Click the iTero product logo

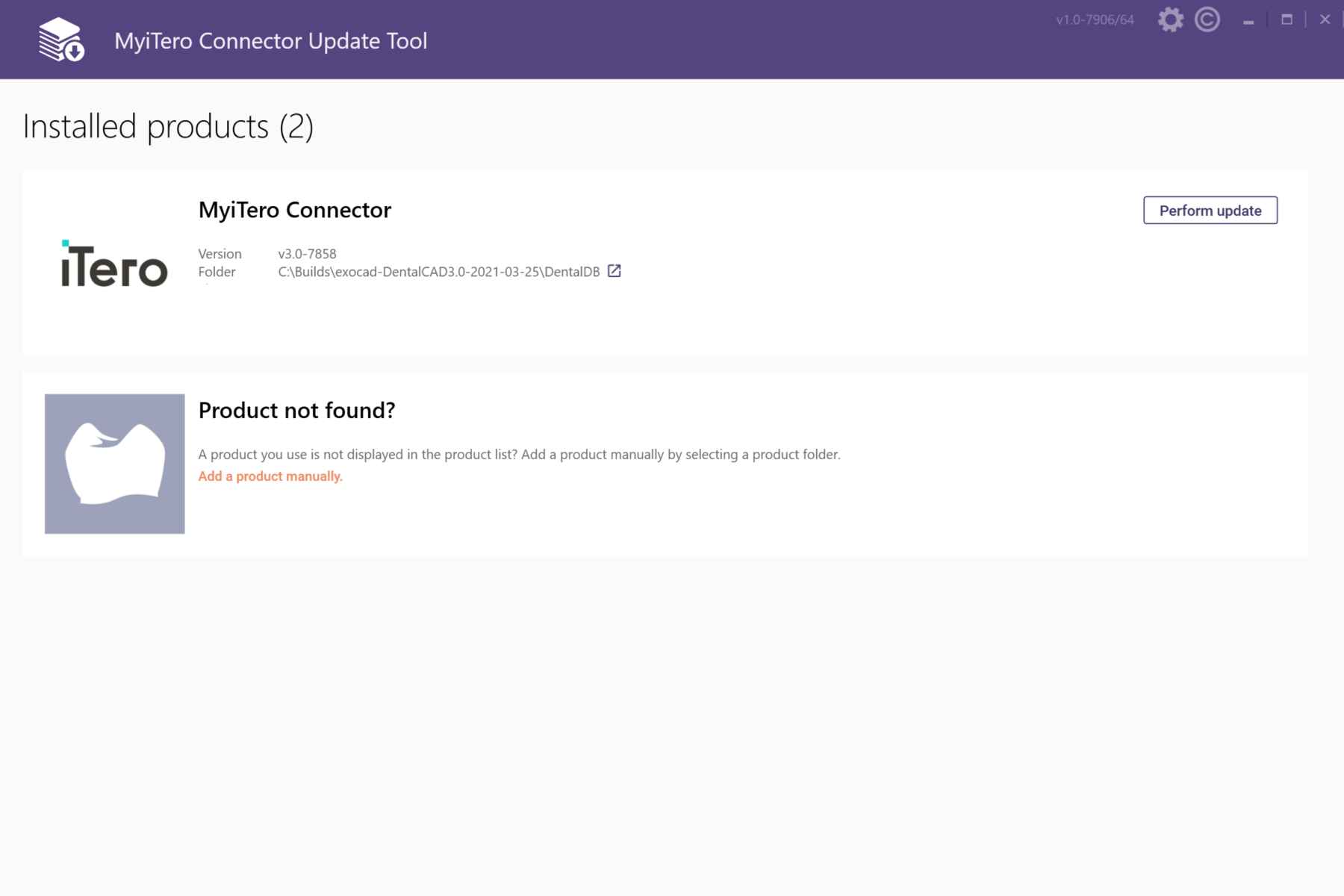[x=114, y=264]
